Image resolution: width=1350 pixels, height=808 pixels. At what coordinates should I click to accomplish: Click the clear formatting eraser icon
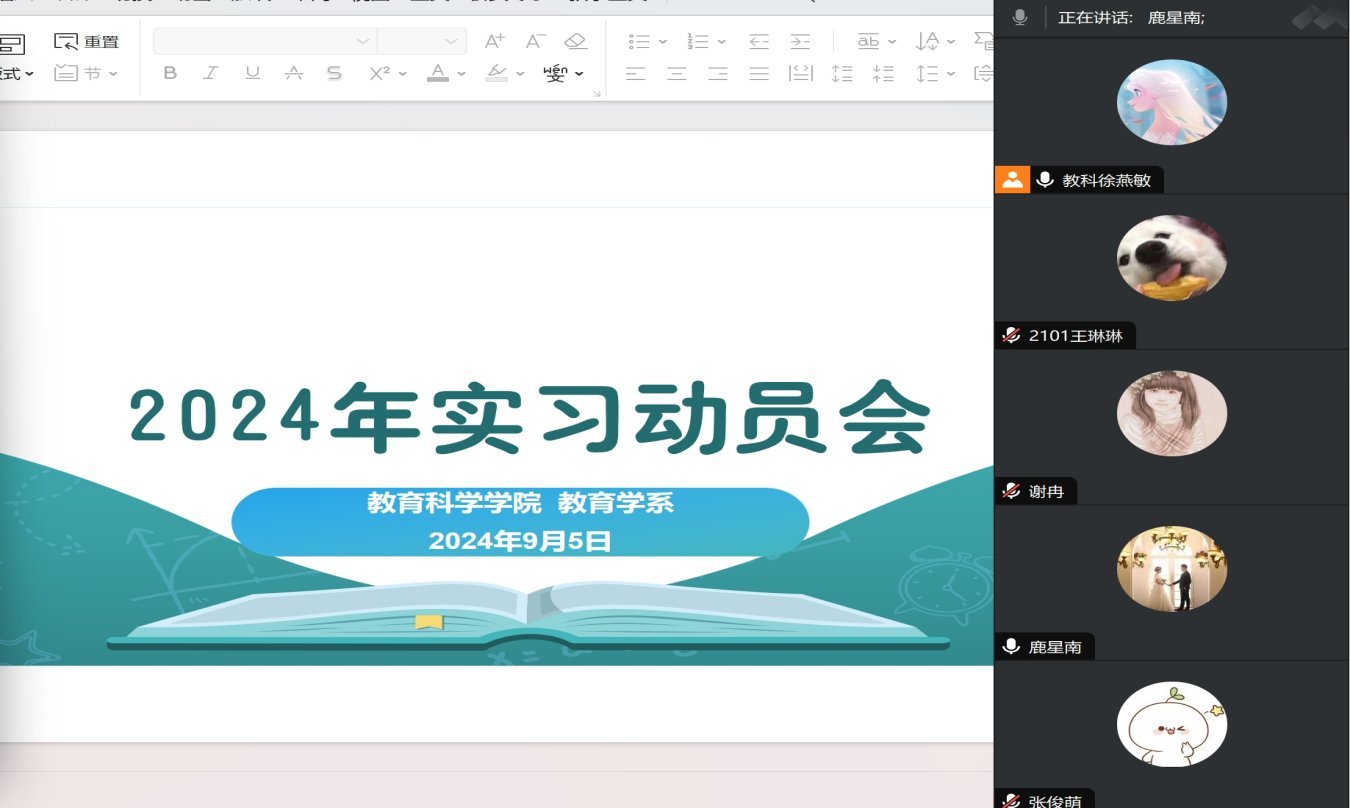point(575,41)
